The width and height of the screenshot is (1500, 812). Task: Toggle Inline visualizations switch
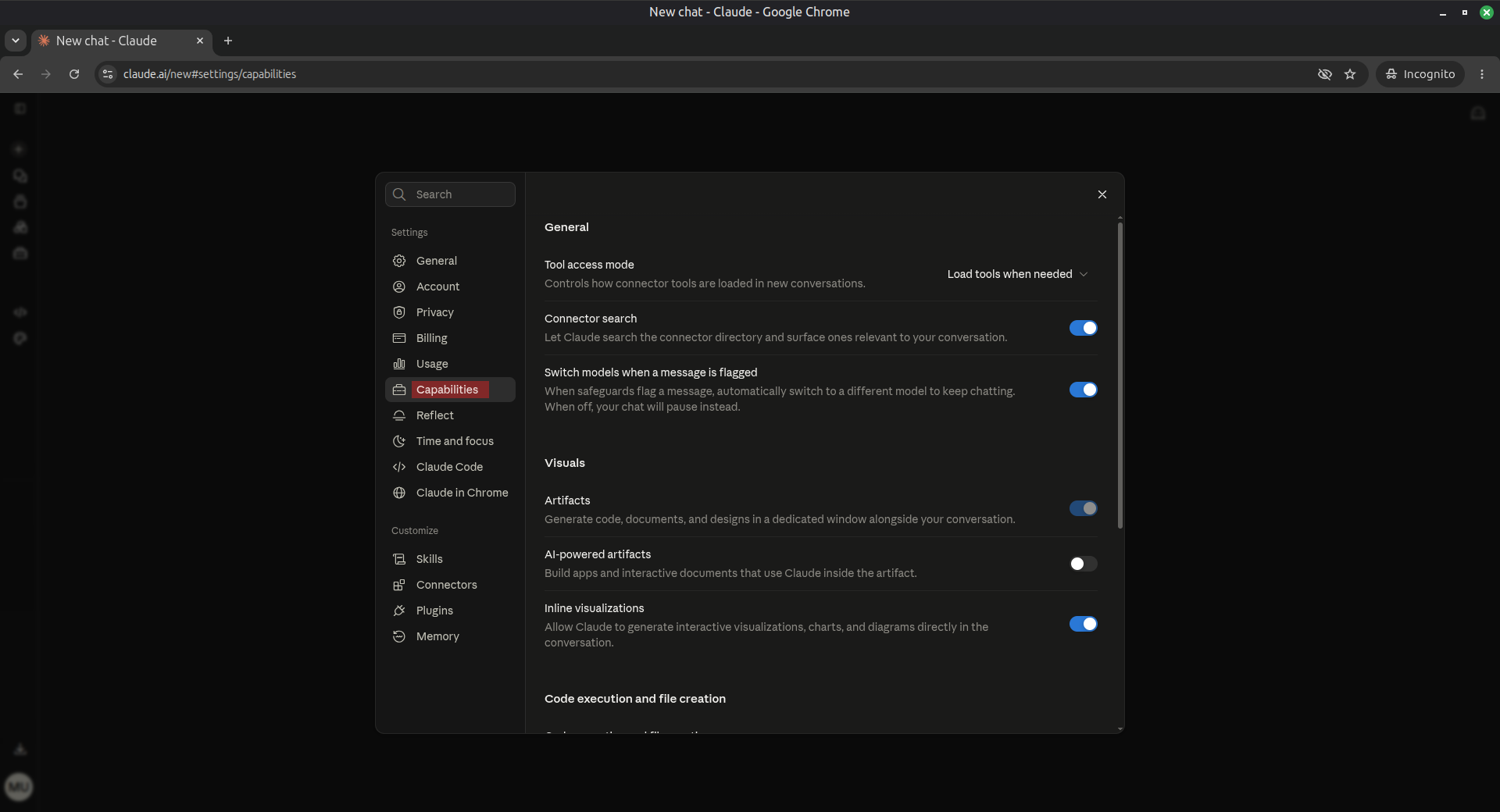tap(1084, 624)
